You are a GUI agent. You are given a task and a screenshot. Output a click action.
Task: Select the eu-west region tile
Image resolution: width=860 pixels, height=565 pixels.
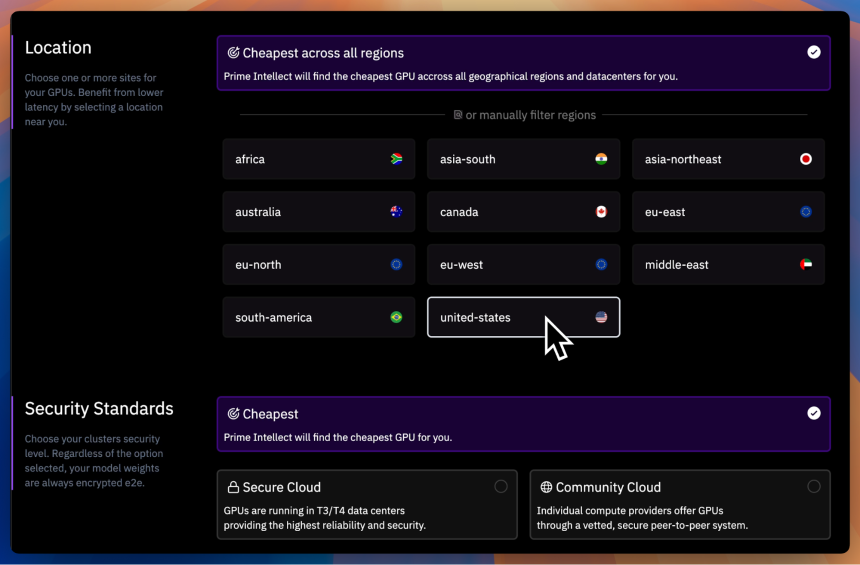(523, 264)
